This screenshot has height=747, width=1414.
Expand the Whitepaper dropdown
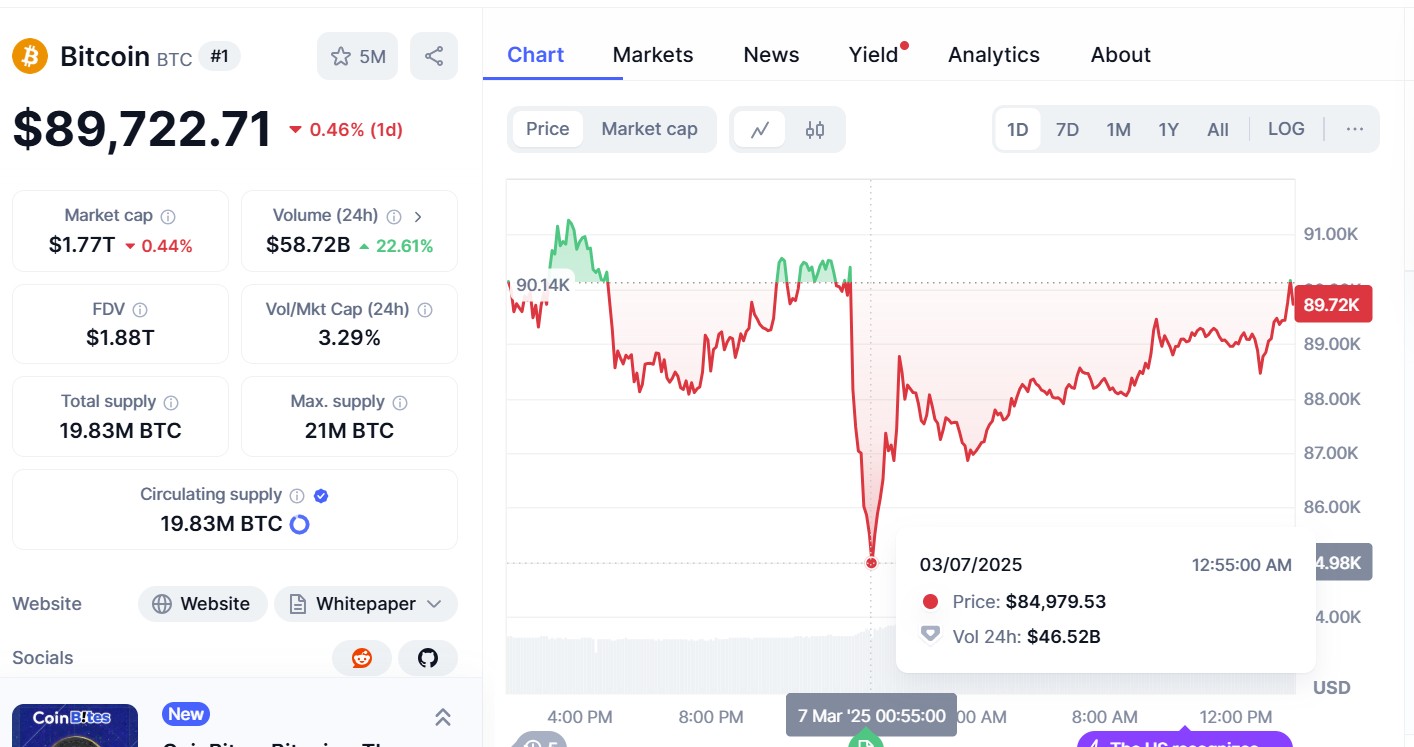pos(434,604)
